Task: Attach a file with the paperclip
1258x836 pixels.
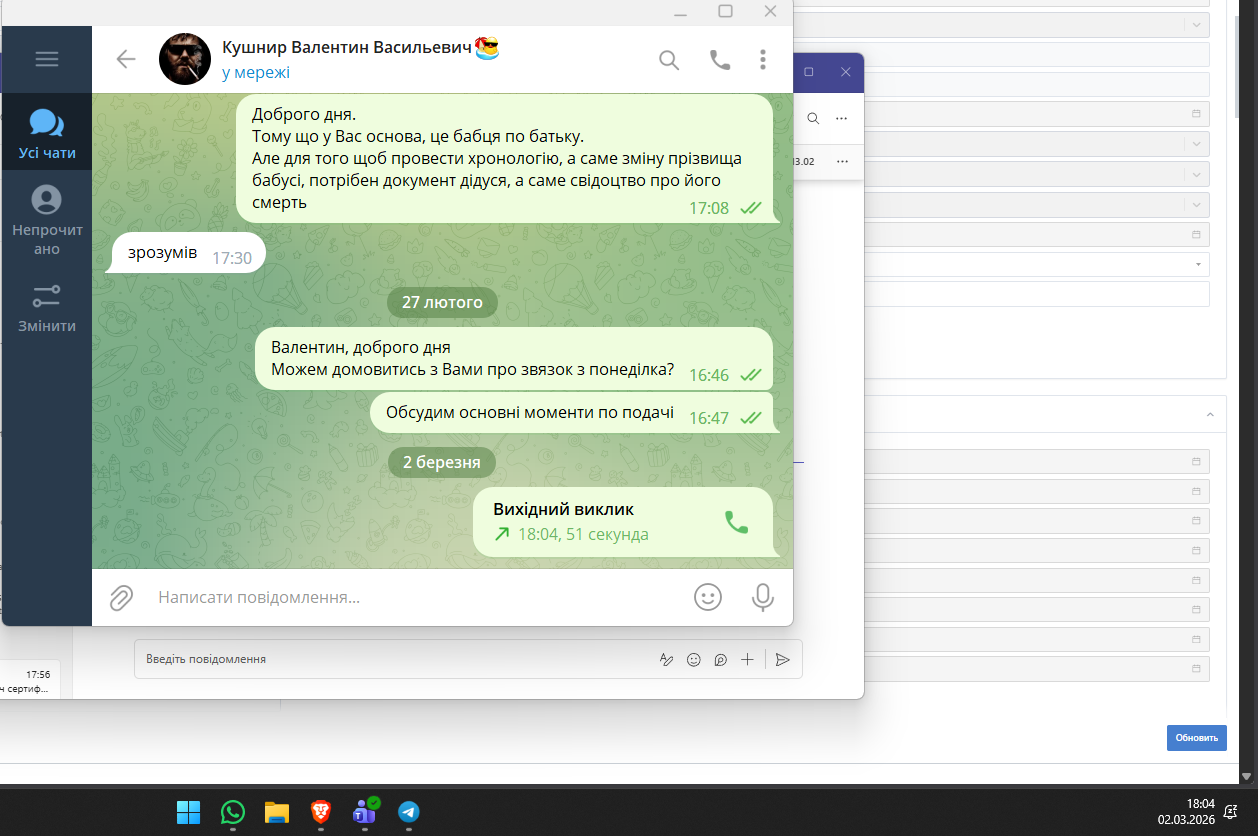Action: (121, 598)
